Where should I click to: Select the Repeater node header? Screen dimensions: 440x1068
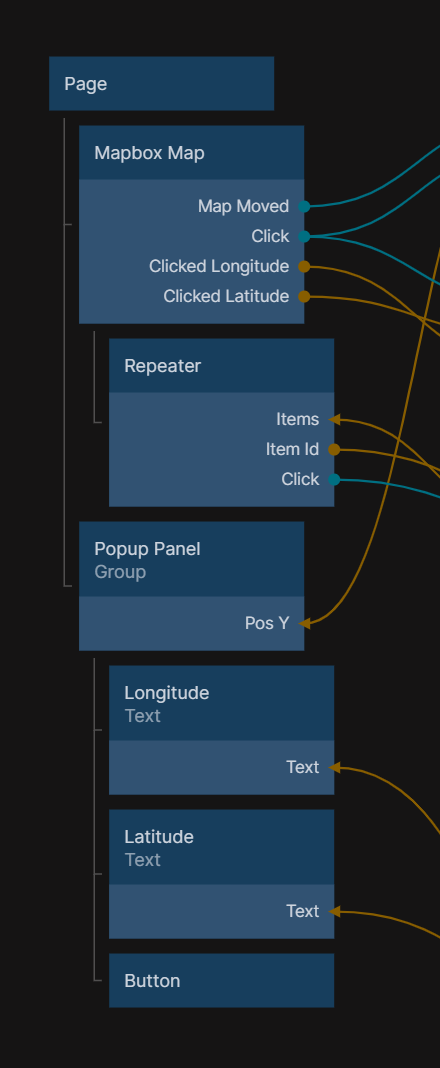pos(221,366)
